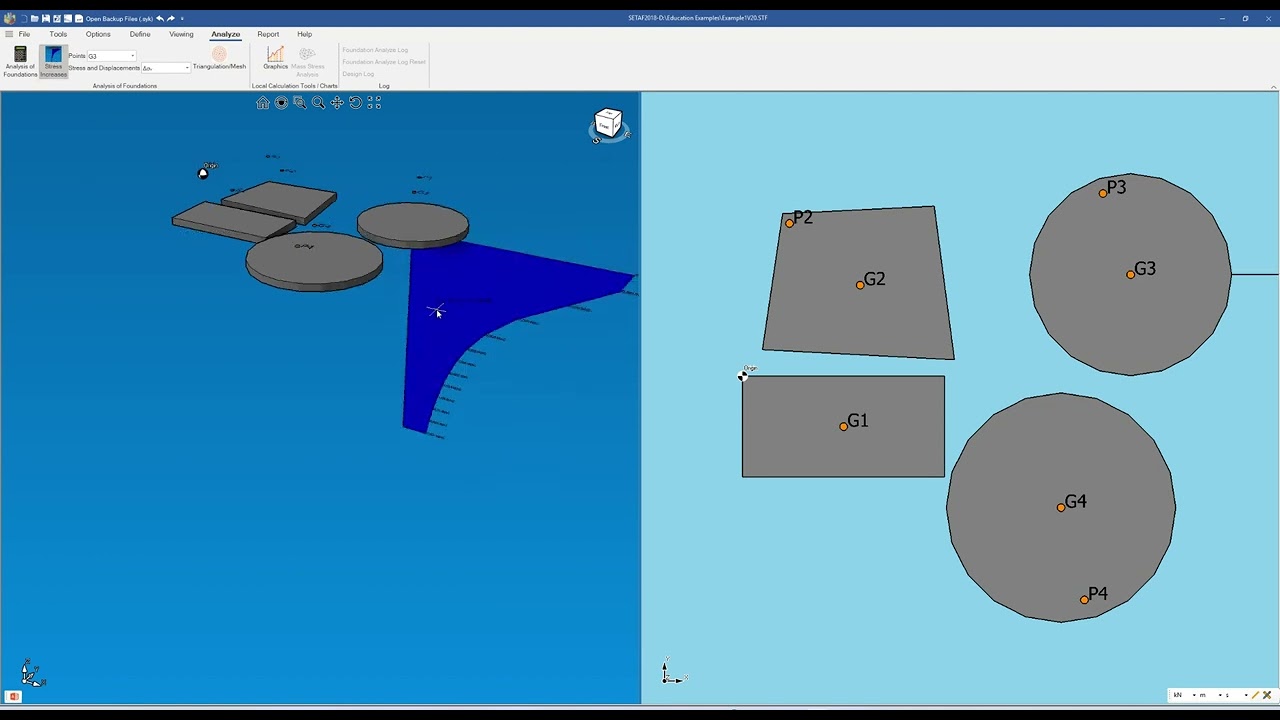Click the save icon in quick access toolbar
The height and width of the screenshot is (720, 1280).
45,18
